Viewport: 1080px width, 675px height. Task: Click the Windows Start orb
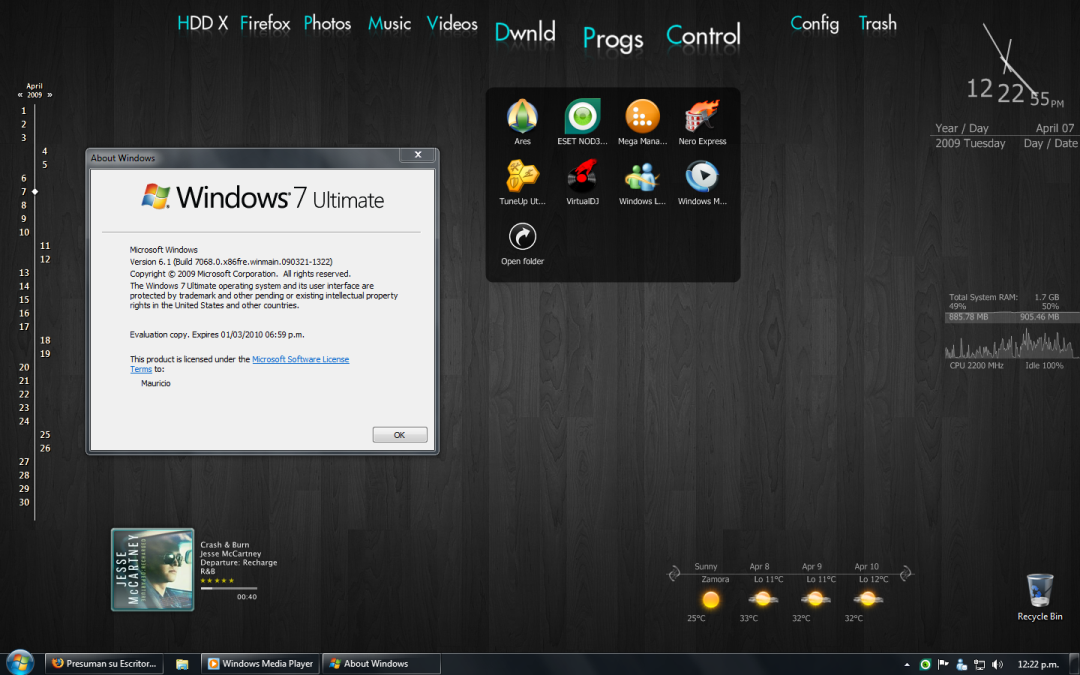[x=19, y=663]
